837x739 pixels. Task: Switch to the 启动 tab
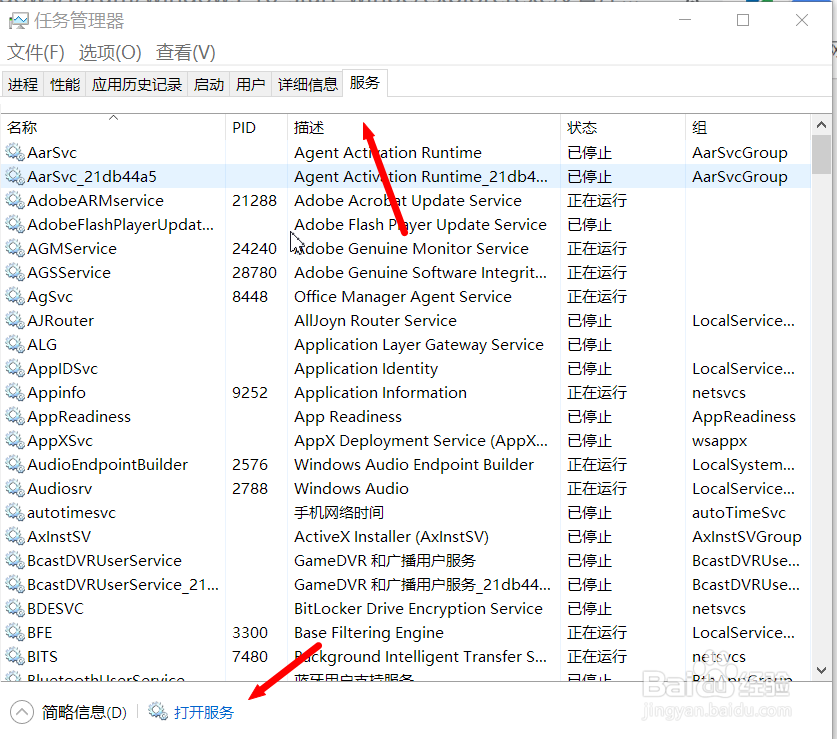pyautogui.click(x=209, y=84)
